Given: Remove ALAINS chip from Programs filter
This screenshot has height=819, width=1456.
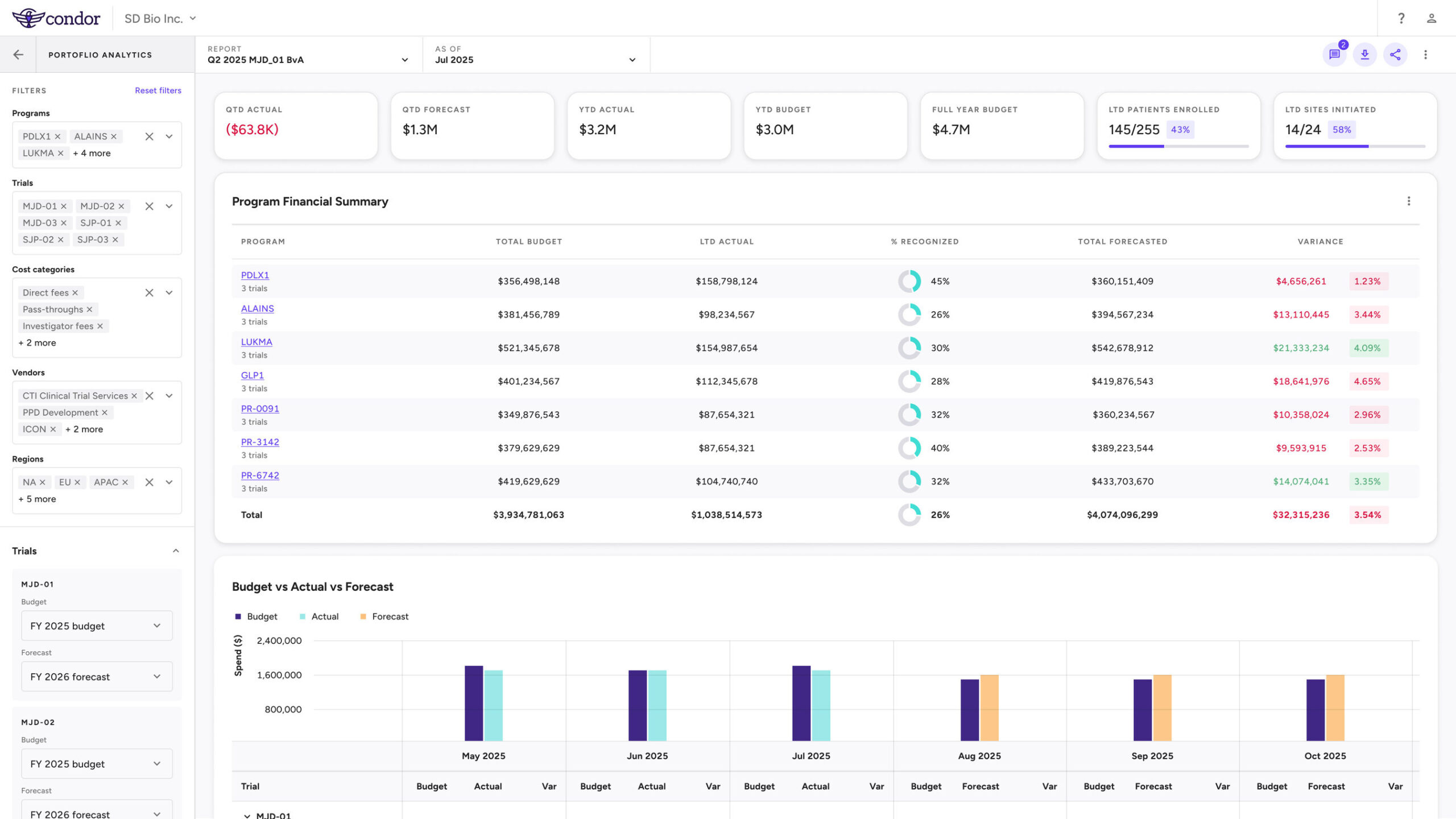Looking at the screenshot, I should pos(114,136).
